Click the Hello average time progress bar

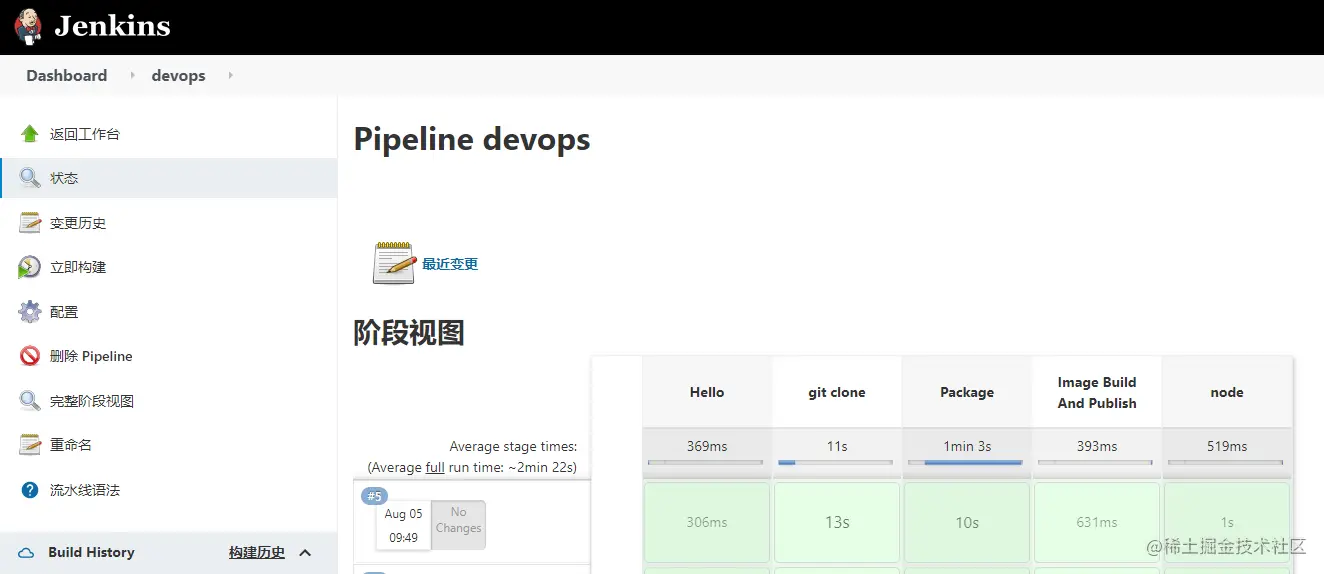point(706,463)
